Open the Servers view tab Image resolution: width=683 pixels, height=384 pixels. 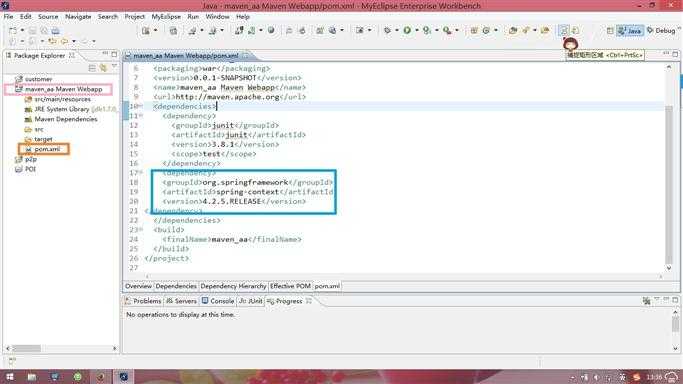[182, 301]
